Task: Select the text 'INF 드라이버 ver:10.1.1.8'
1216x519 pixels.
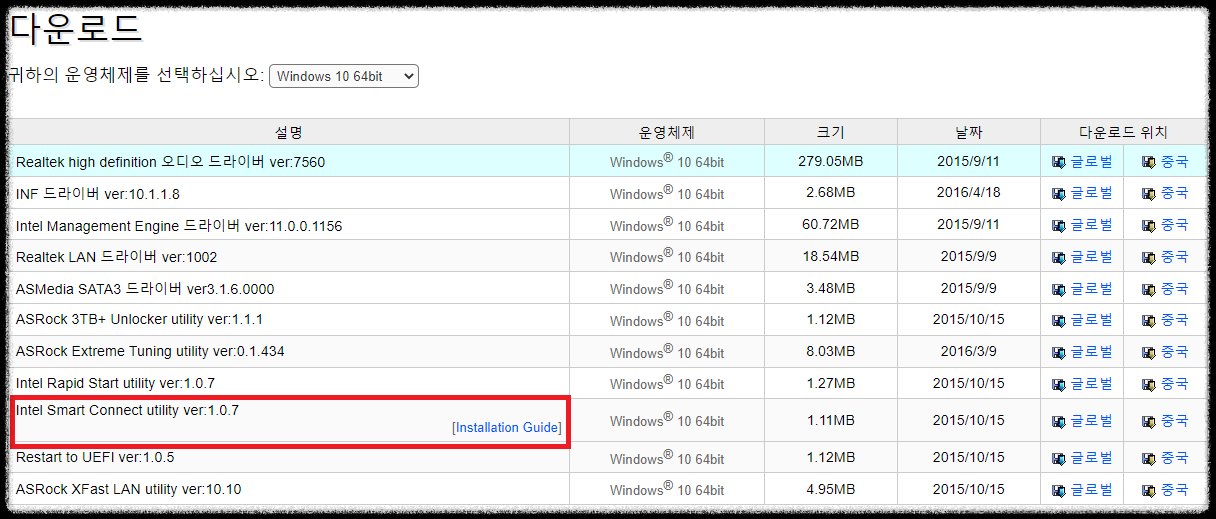Action: coord(98,193)
